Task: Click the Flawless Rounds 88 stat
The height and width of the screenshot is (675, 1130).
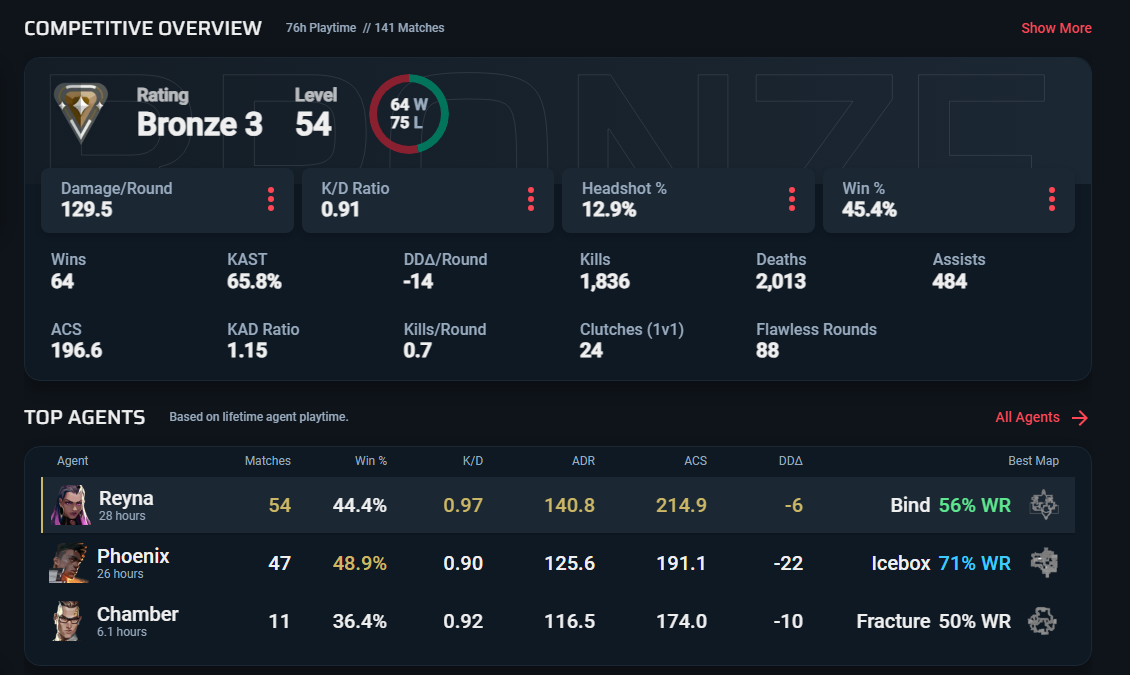Action: (x=817, y=340)
